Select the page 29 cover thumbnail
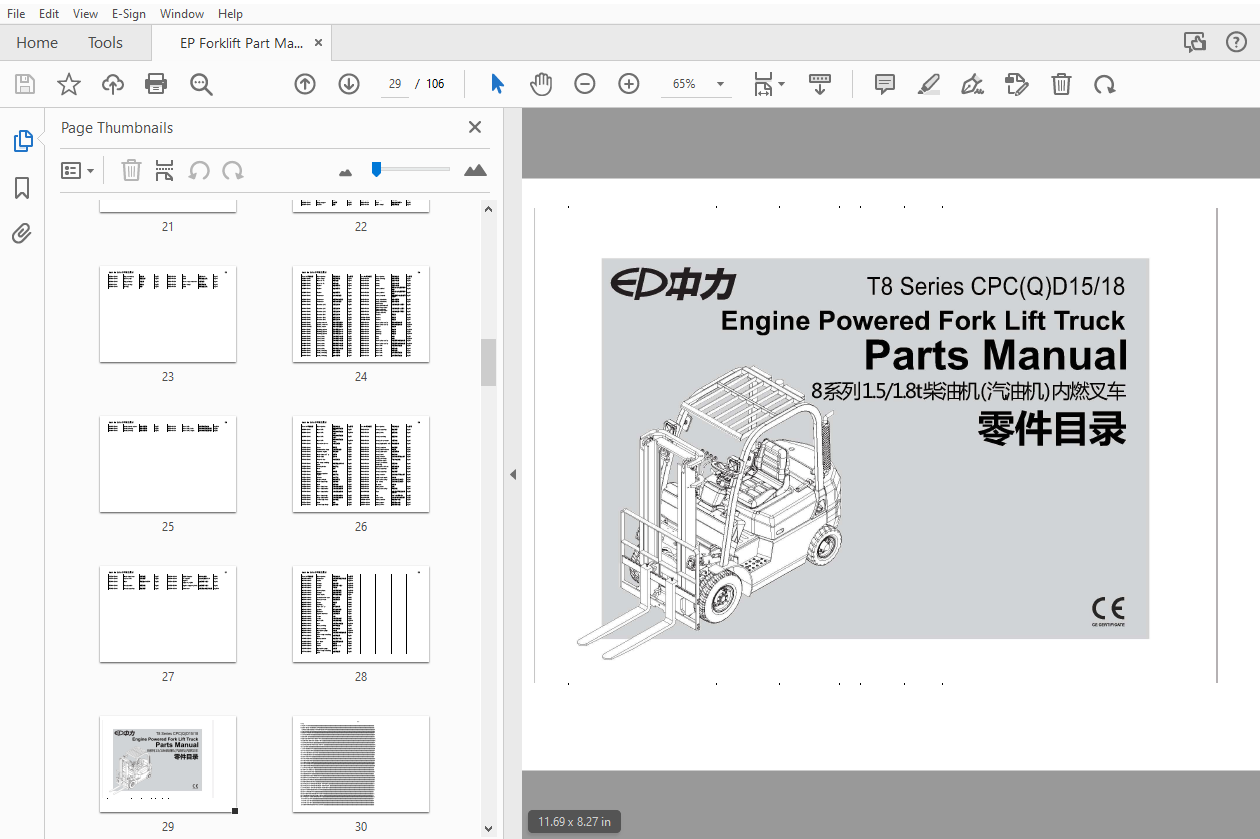 [x=168, y=764]
